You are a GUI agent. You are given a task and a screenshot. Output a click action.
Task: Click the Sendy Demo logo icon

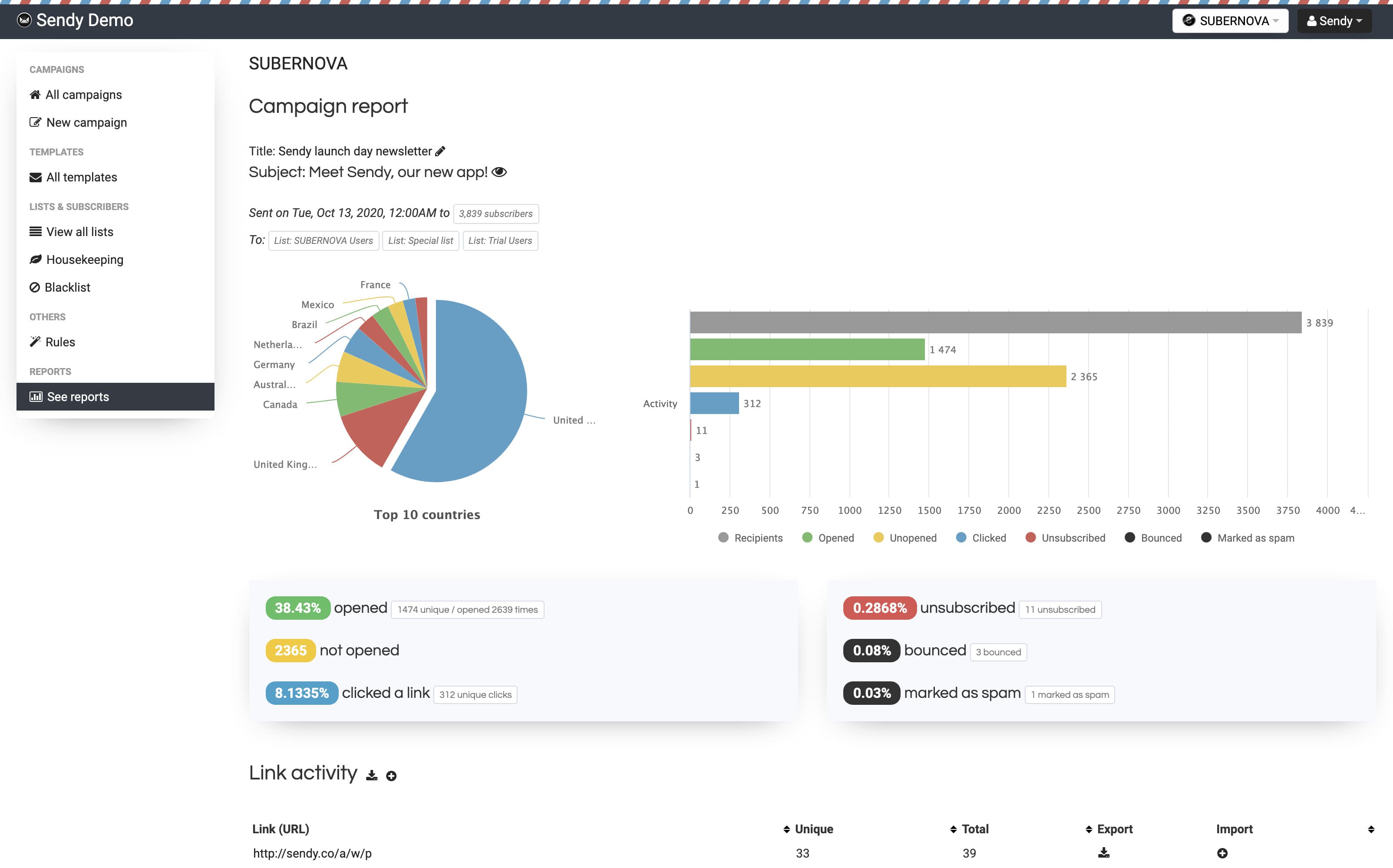[x=23, y=21]
